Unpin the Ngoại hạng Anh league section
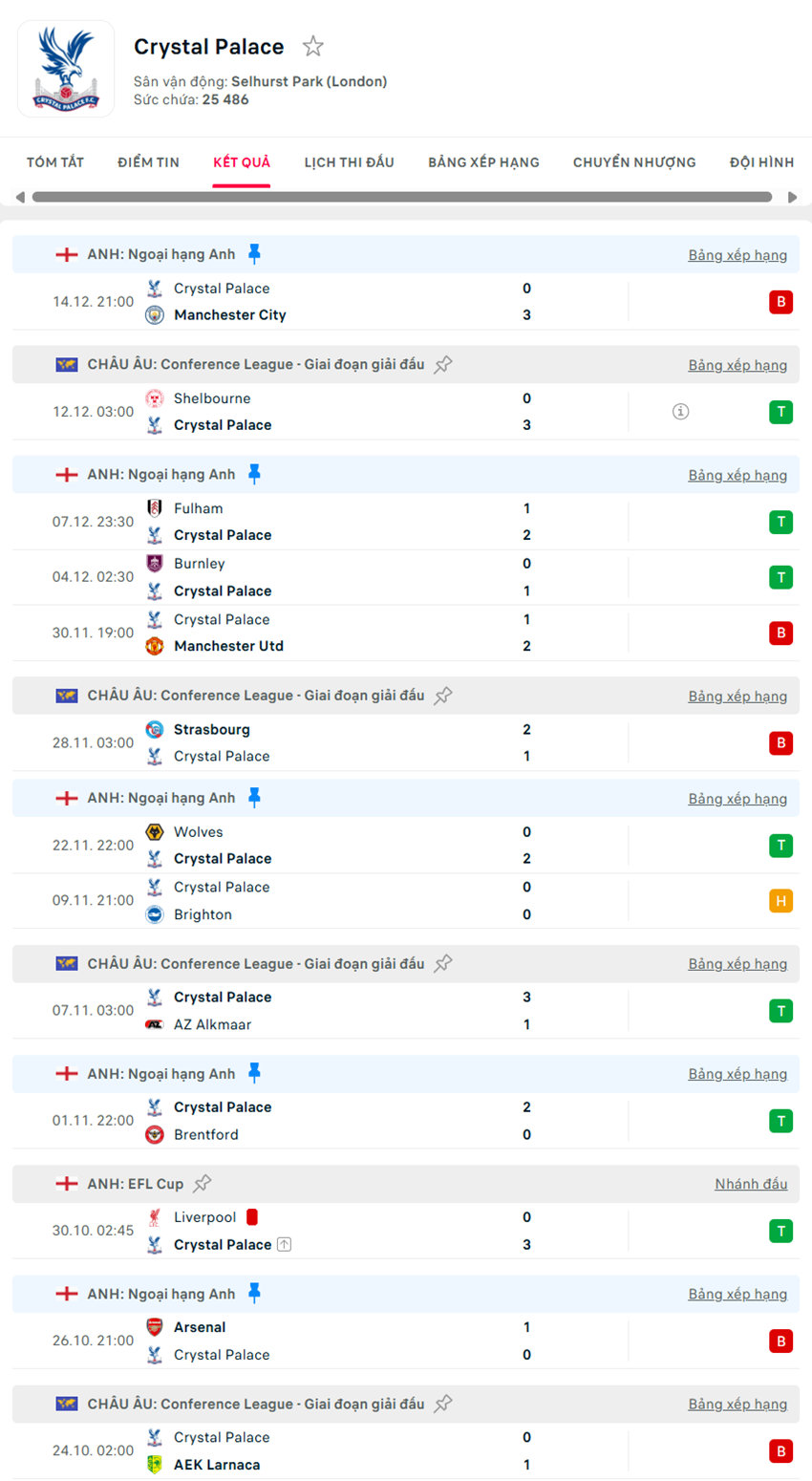The image size is (812, 1481). (255, 253)
